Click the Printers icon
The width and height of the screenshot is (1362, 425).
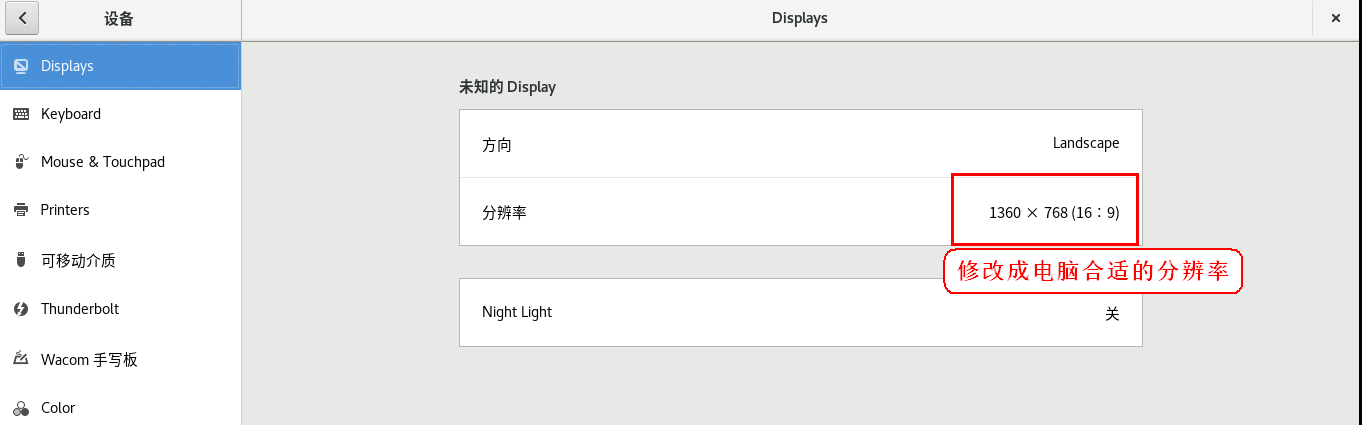pyautogui.click(x=21, y=210)
